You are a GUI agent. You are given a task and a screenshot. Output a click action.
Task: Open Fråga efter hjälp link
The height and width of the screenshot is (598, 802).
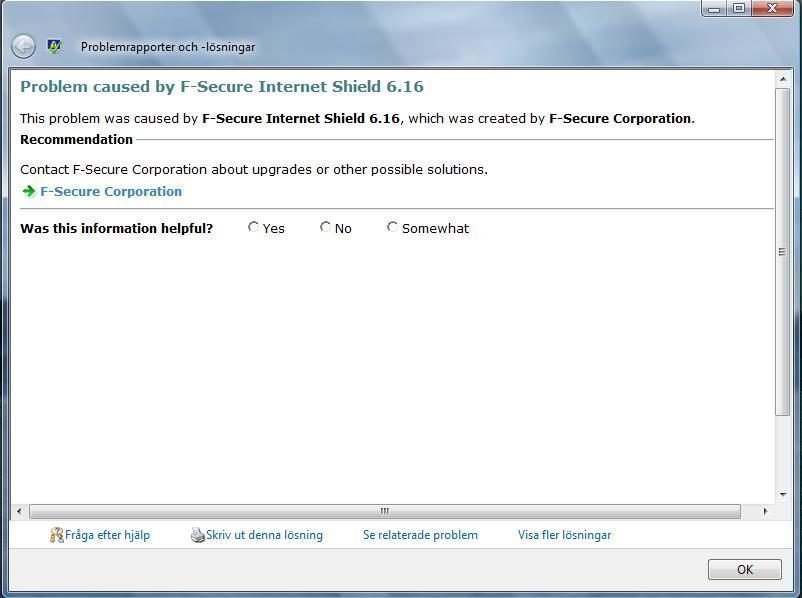(107, 535)
